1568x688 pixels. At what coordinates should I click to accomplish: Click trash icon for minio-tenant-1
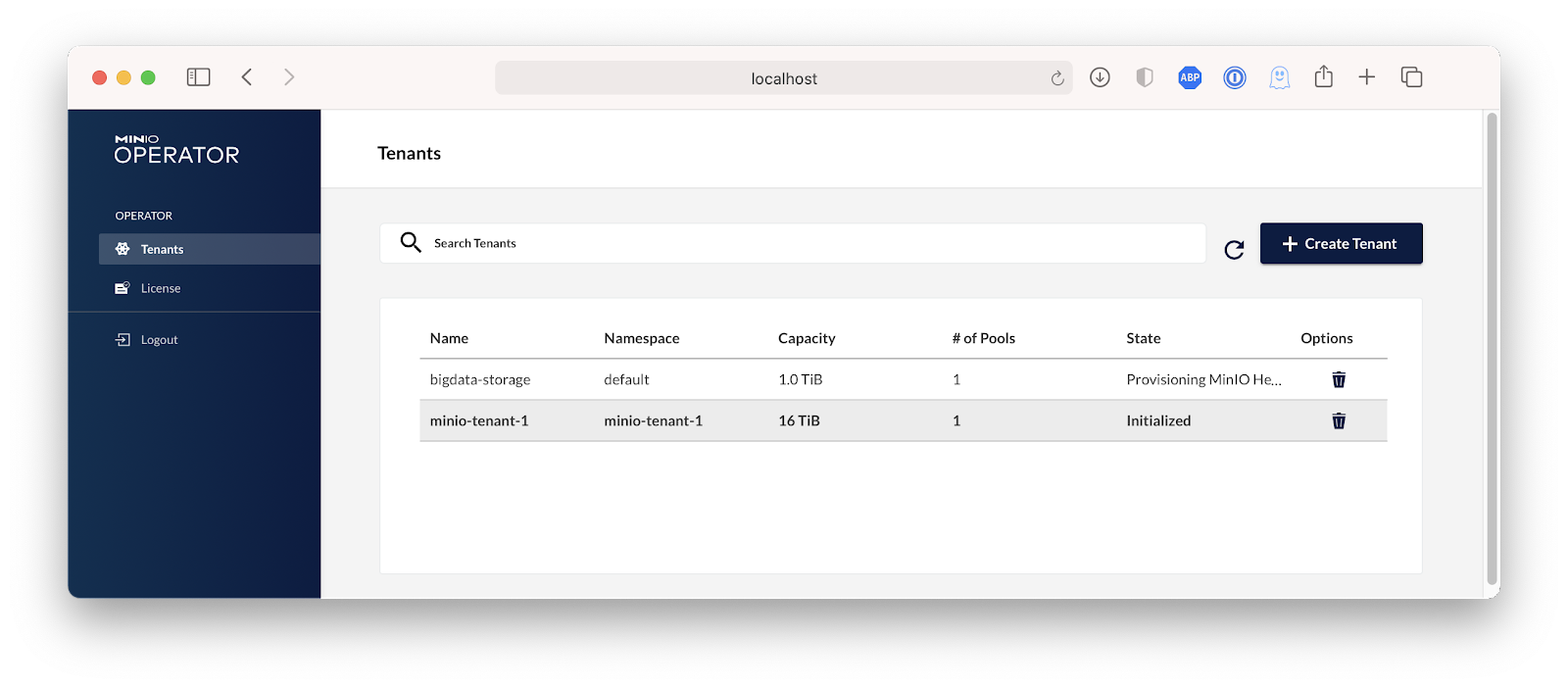tap(1338, 420)
